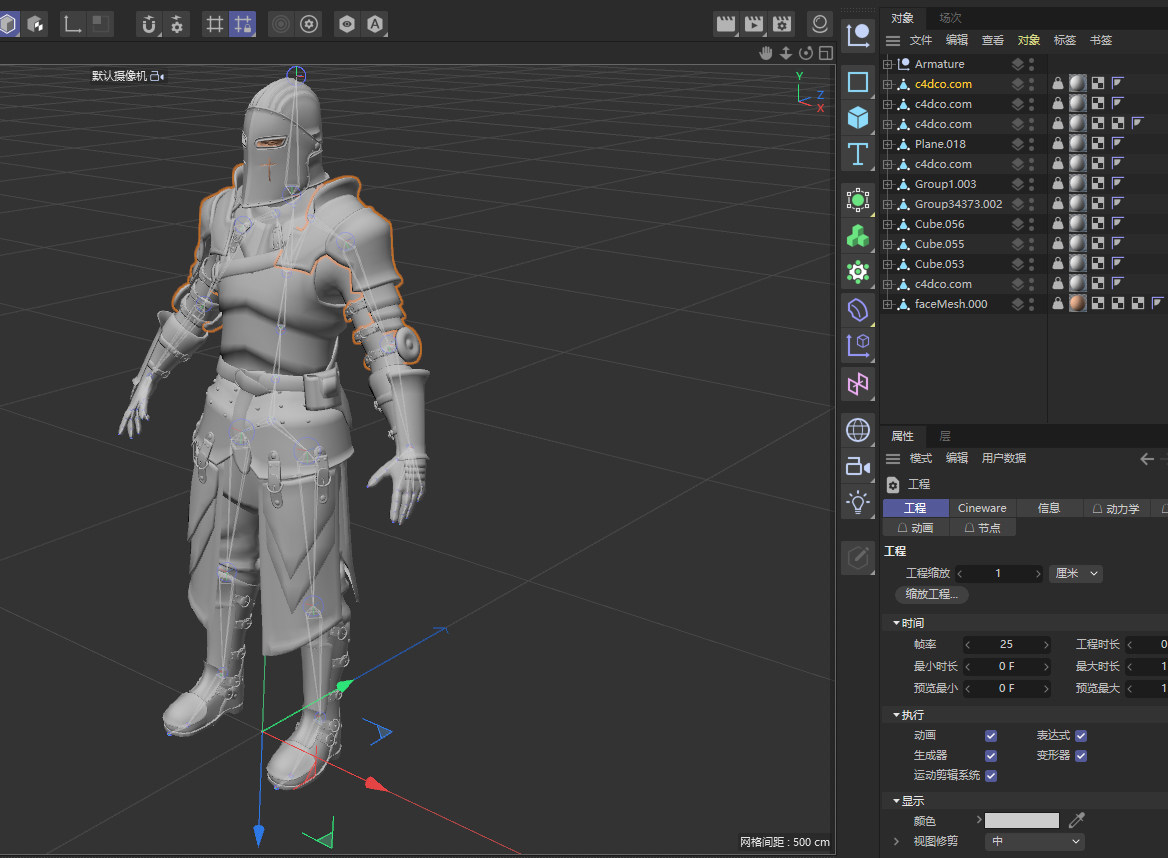Select the Text spline tool icon

pos(857,154)
